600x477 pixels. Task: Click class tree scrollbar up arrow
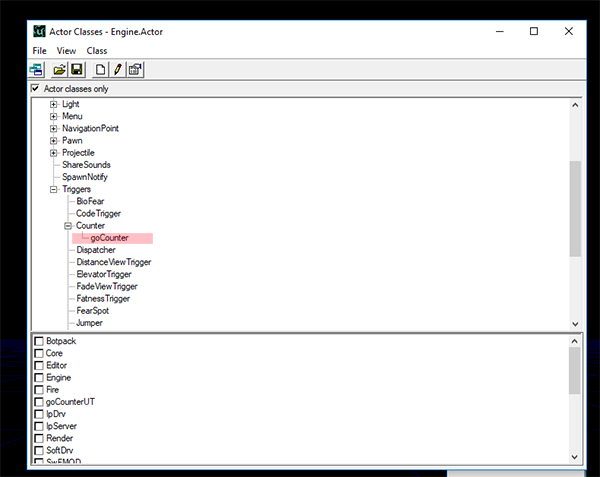point(575,105)
